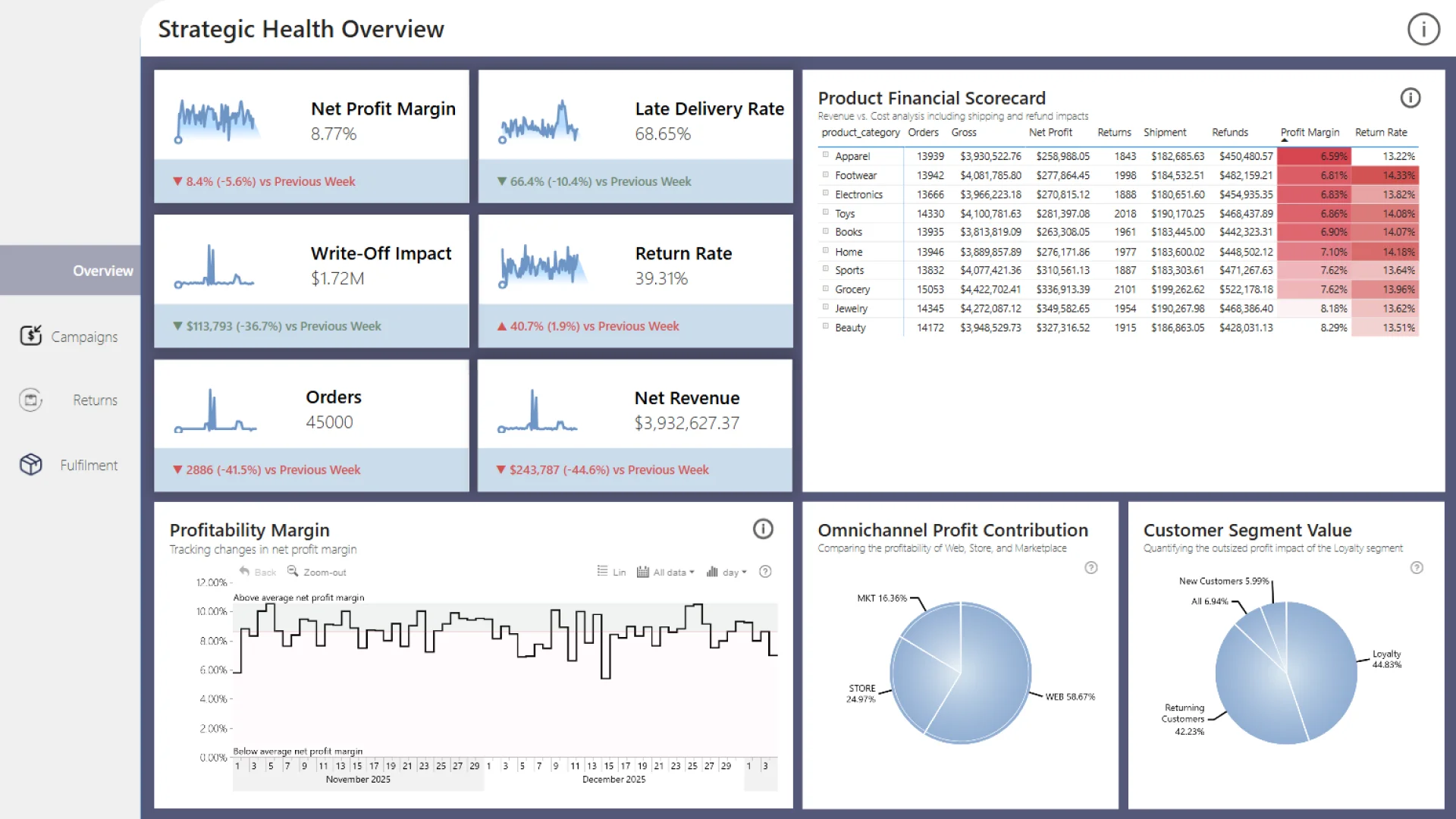Sort by Return Rate column header
This screenshot has height=819, width=1456.
pos(1380,133)
